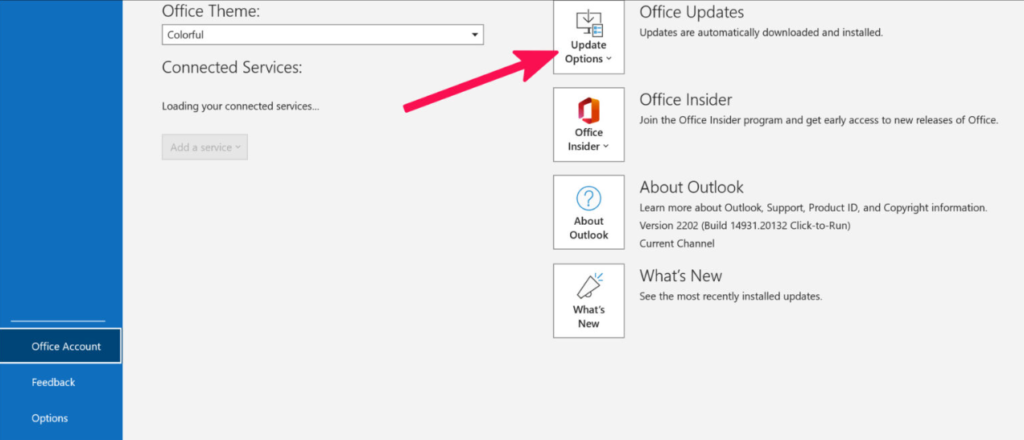Click 'See the most recently installed updates.'
Image resolution: width=1024 pixels, height=440 pixels.
(x=731, y=296)
